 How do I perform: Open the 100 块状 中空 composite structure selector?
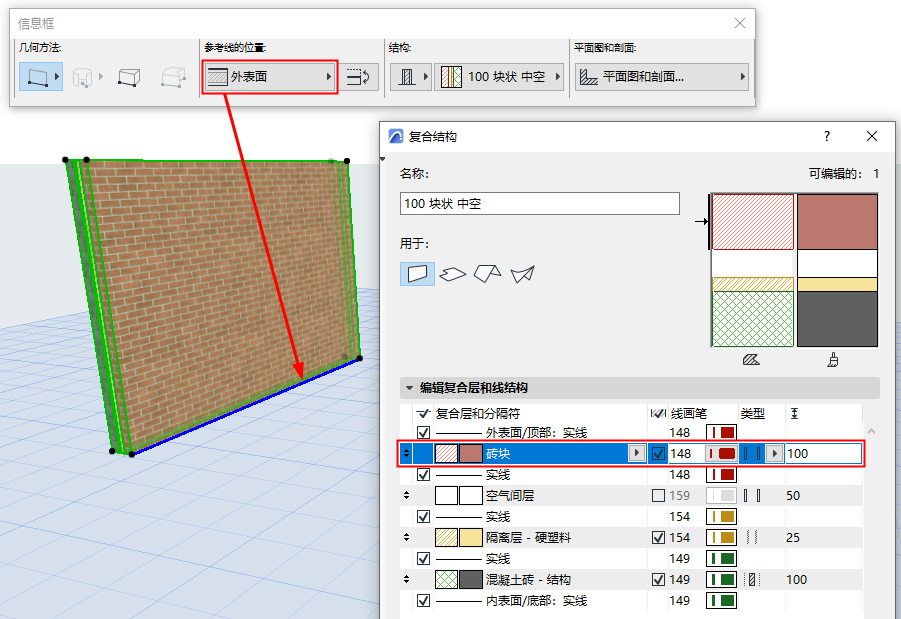pos(499,76)
